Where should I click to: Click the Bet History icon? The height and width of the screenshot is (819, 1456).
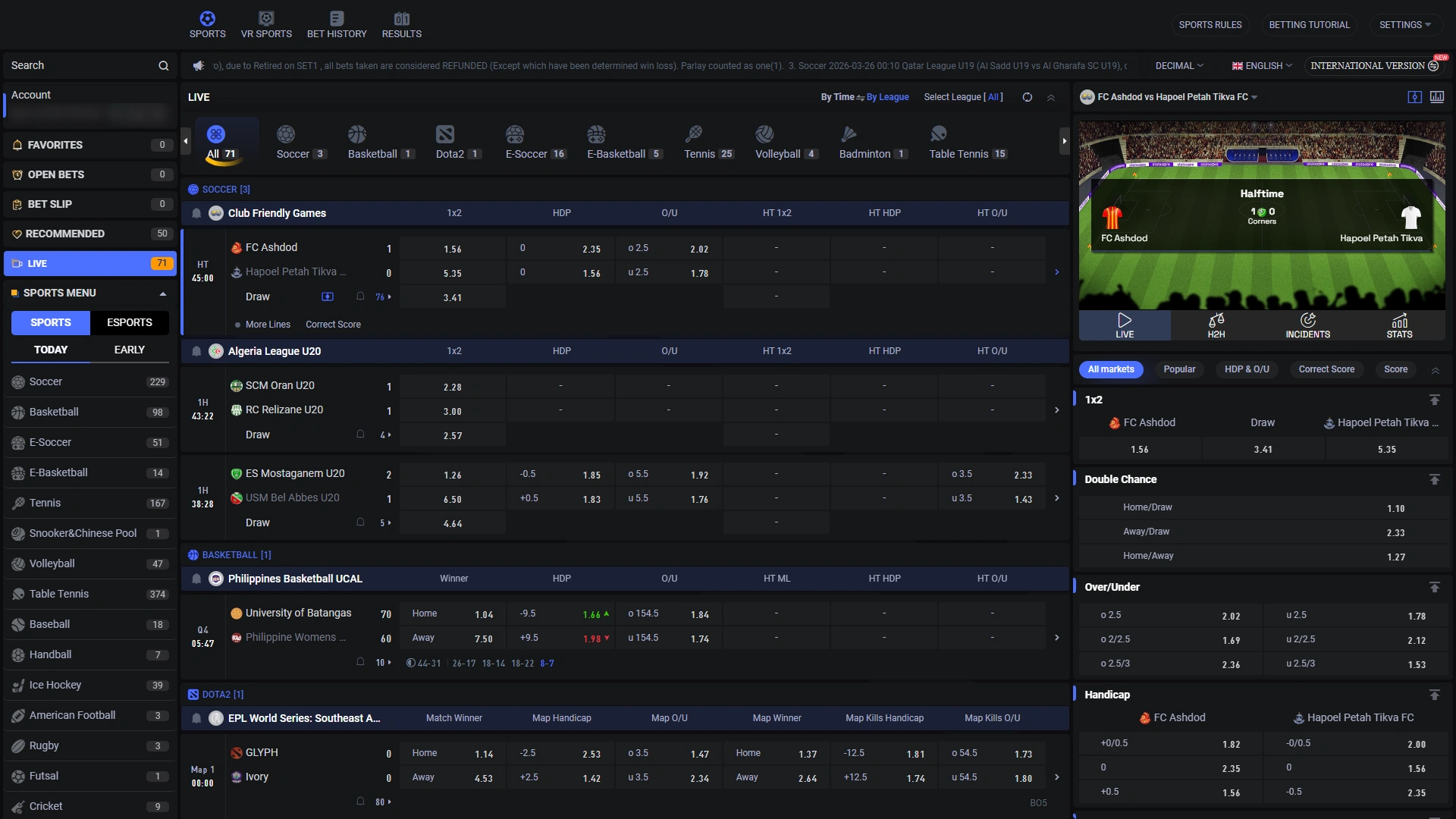click(337, 19)
